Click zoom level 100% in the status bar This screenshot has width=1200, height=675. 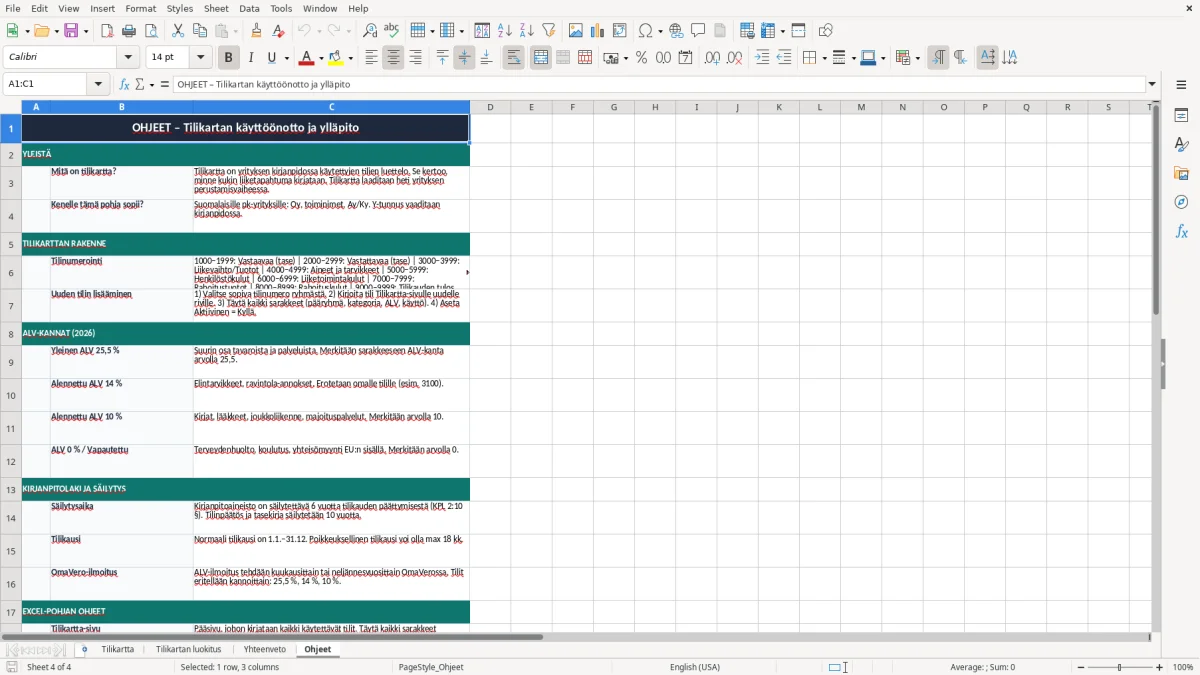pyautogui.click(x=1183, y=667)
